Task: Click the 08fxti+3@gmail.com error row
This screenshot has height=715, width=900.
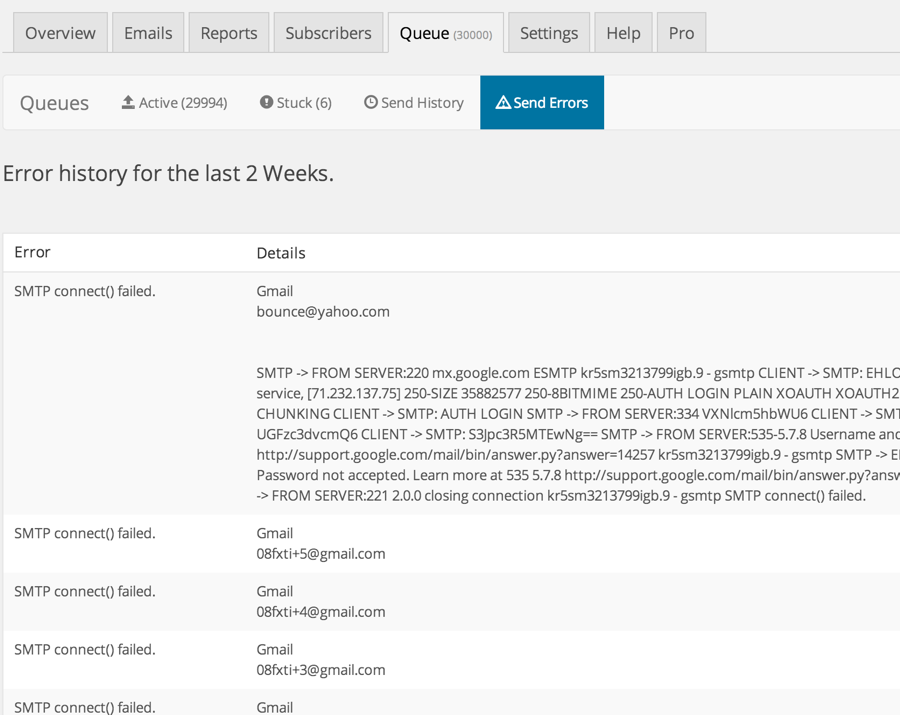Action: click(451, 659)
